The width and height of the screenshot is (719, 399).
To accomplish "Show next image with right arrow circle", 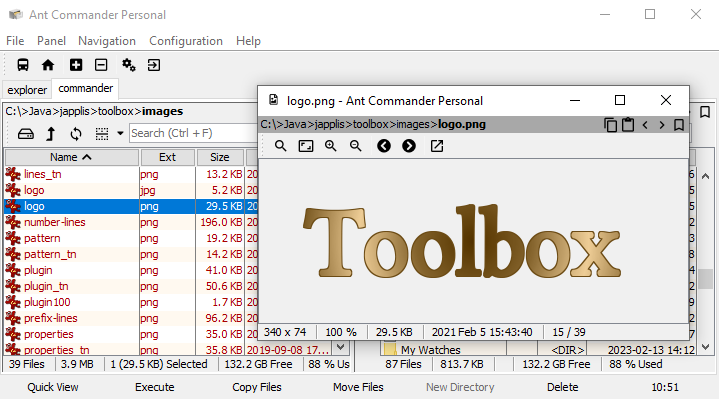I will (409, 146).
